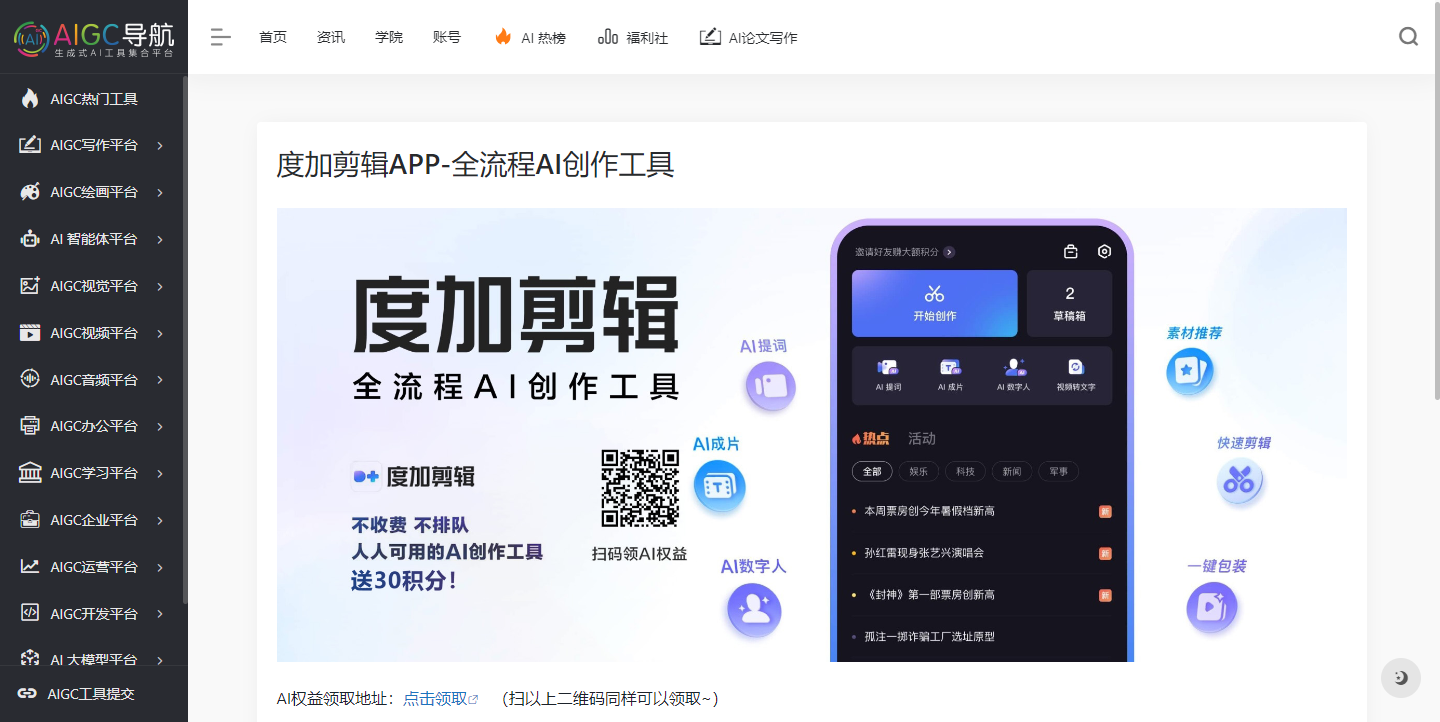
Task: Click the AIGC工具提交 sidebar link
Action: point(91,694)
